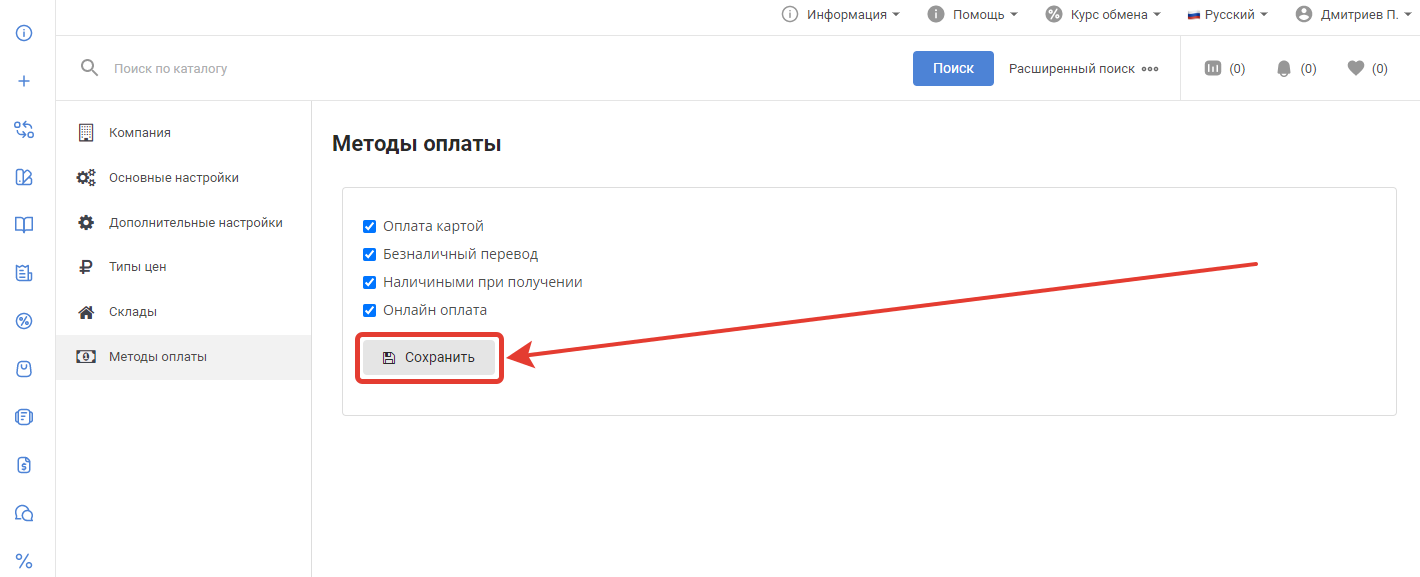This screenshot has height=577, width=1420.
Task: Disable Наличными при получении option
Action: pyautogui.click(x=369, y=283)
